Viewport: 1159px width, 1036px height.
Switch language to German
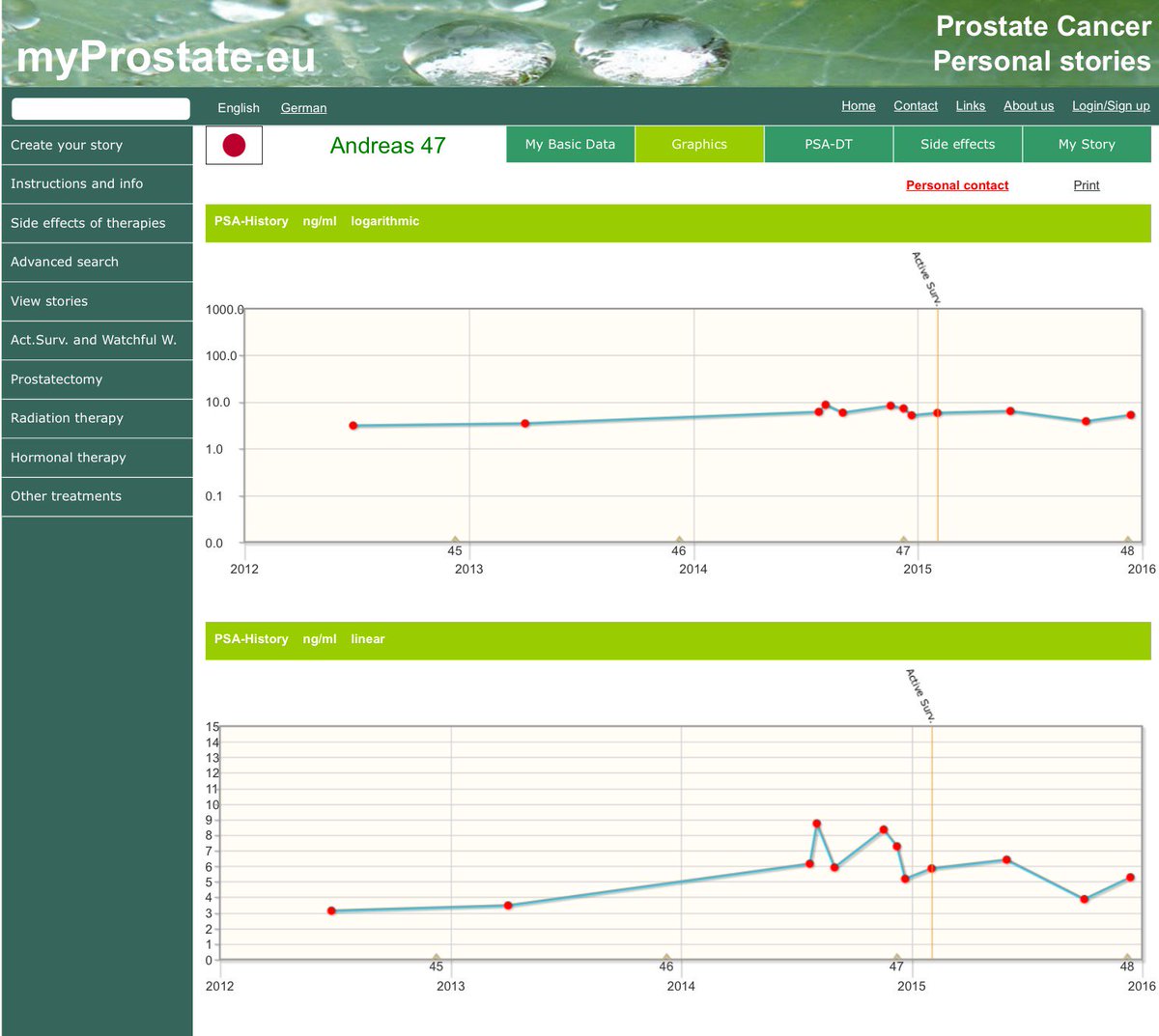[303, 108]
